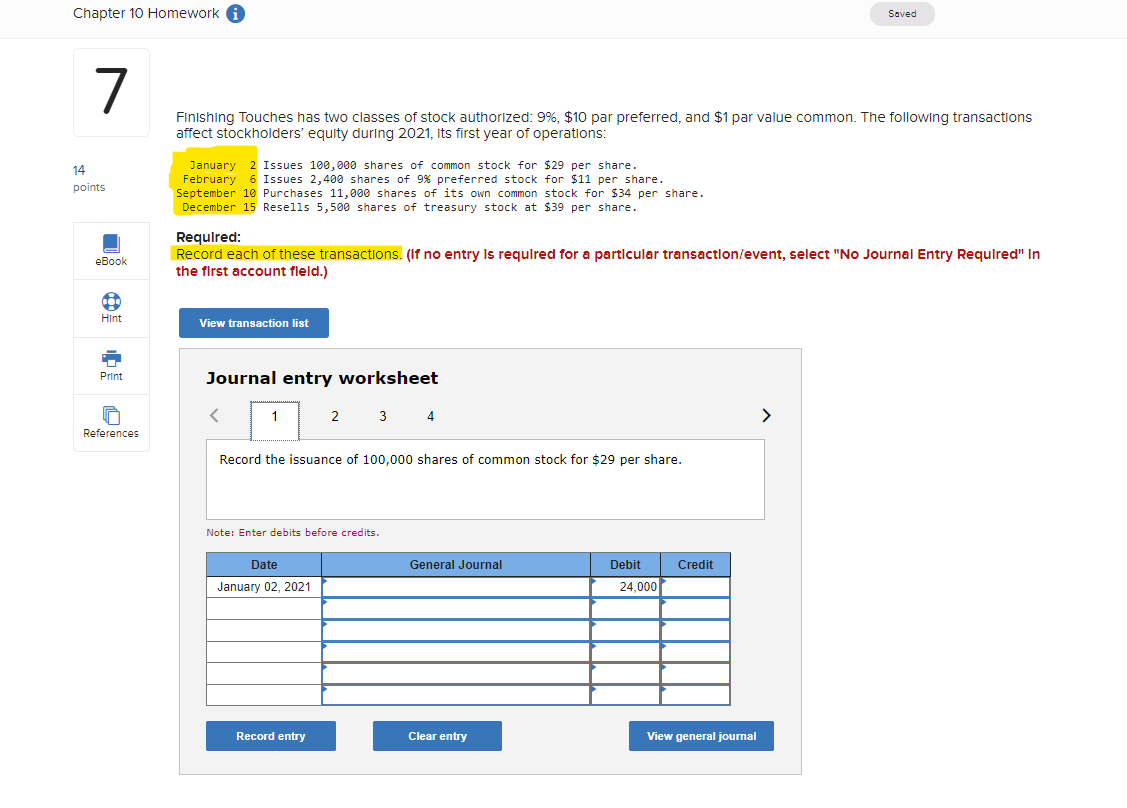The image size is (1127, 808).
Task: Open the eBook resource
Action: (111, 250)
